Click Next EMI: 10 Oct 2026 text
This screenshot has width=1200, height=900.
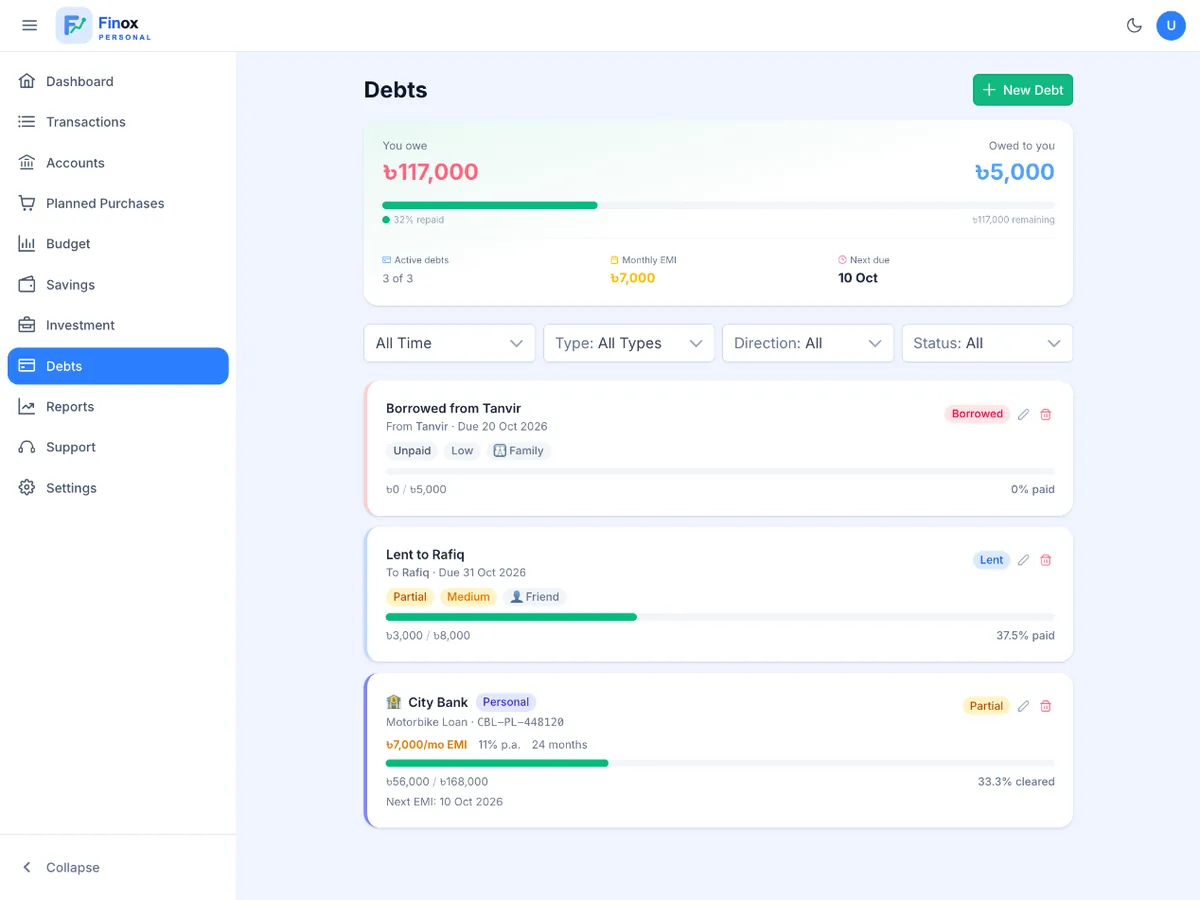pyautogui.click(x=444, y=802)
